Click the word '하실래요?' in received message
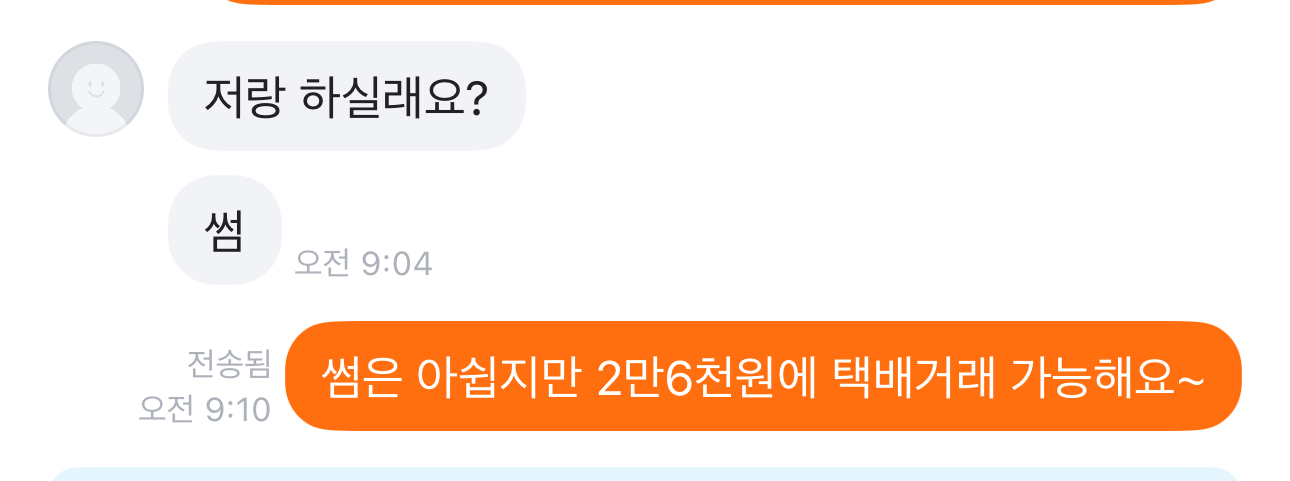Screen dimensions: 1290x481 pyautogui.click(x=393, y=97)
